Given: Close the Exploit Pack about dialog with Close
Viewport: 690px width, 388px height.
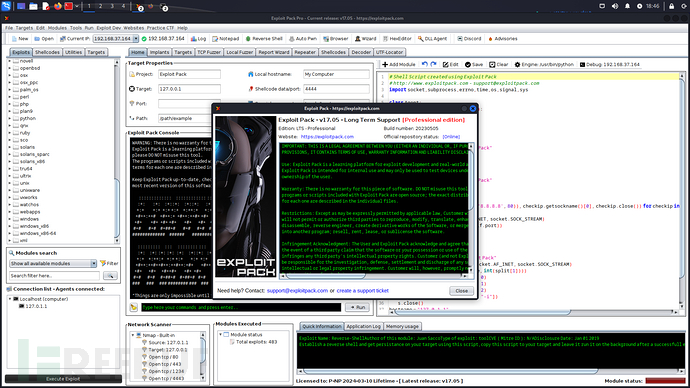Looking at the screenshot, I should [x=461, y=291].
